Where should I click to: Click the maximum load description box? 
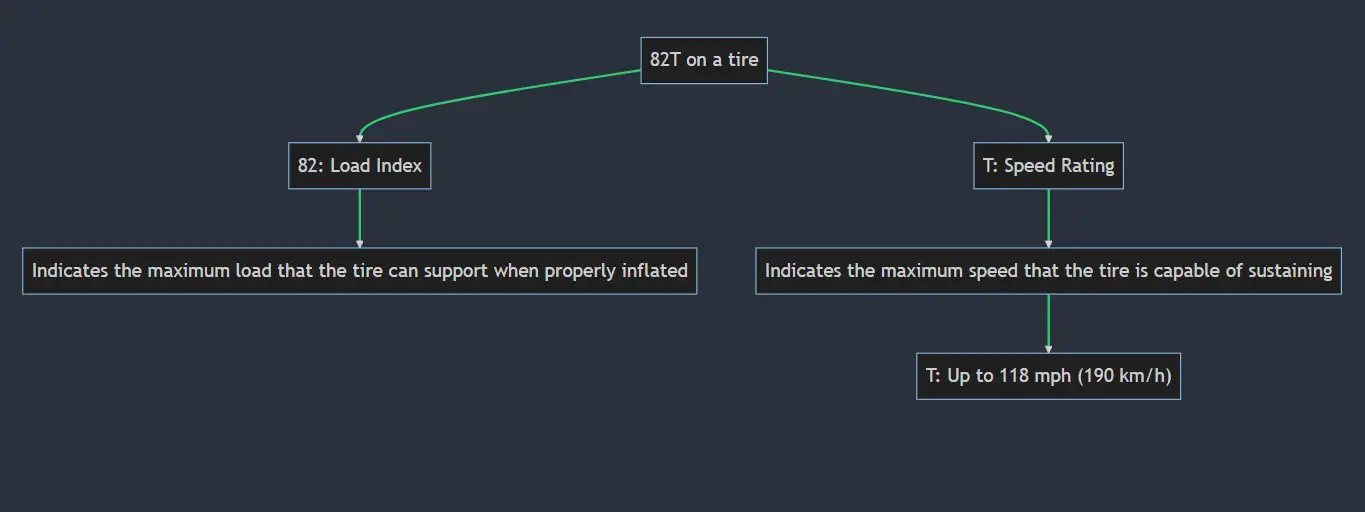360,271
